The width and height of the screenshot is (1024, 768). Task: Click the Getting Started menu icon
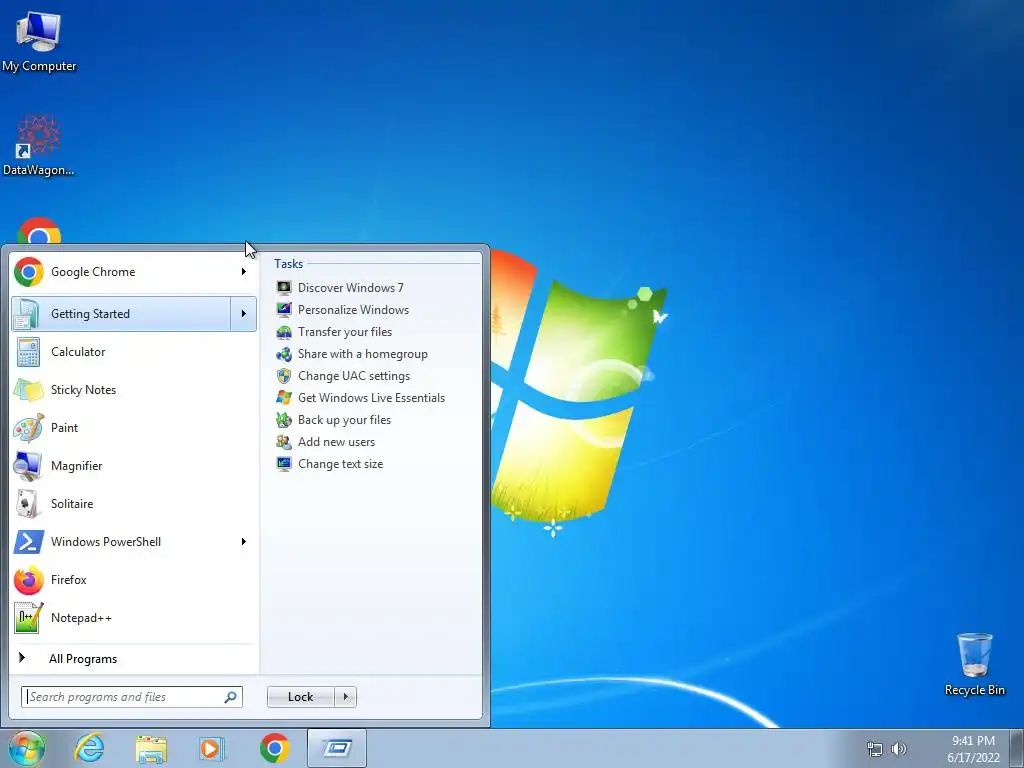(x=28, y=314)
